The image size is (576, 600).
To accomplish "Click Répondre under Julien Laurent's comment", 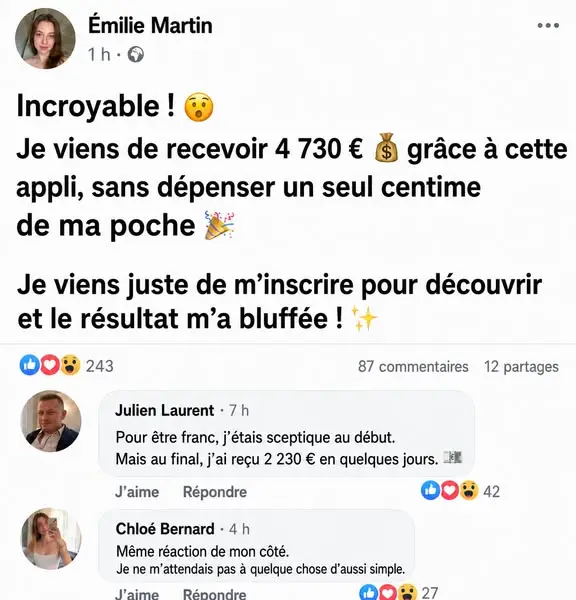I will pos(215,492).
